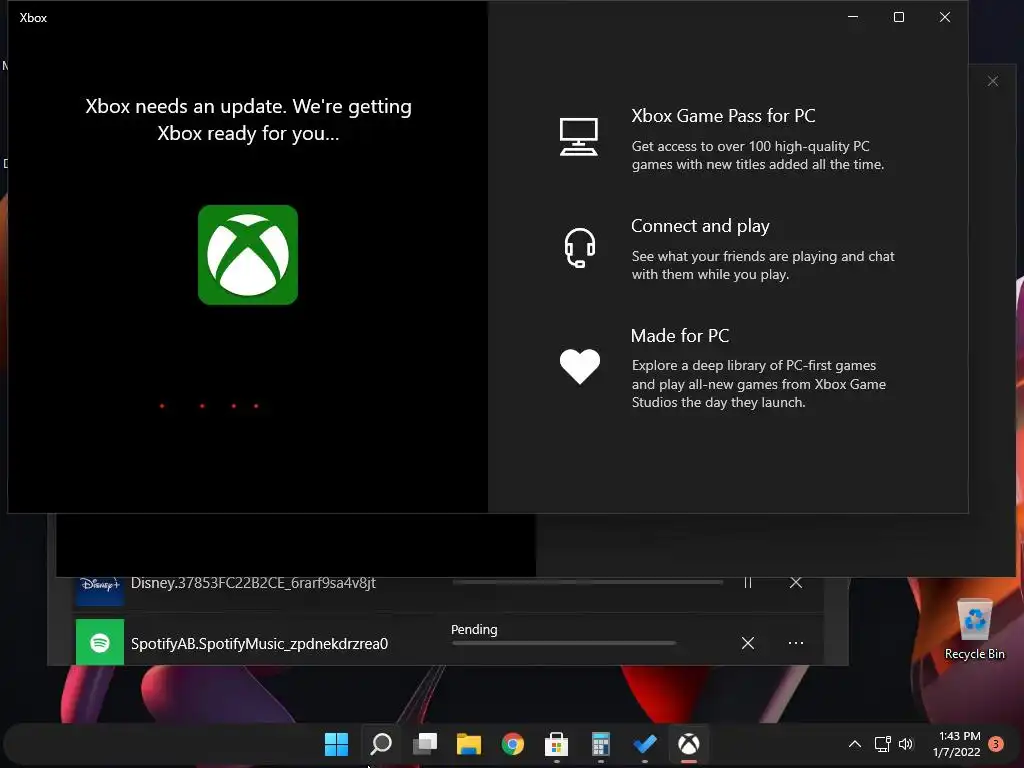
Task: Click the Xbox Game Pass PC monitor icon
Action: point(579,136)
